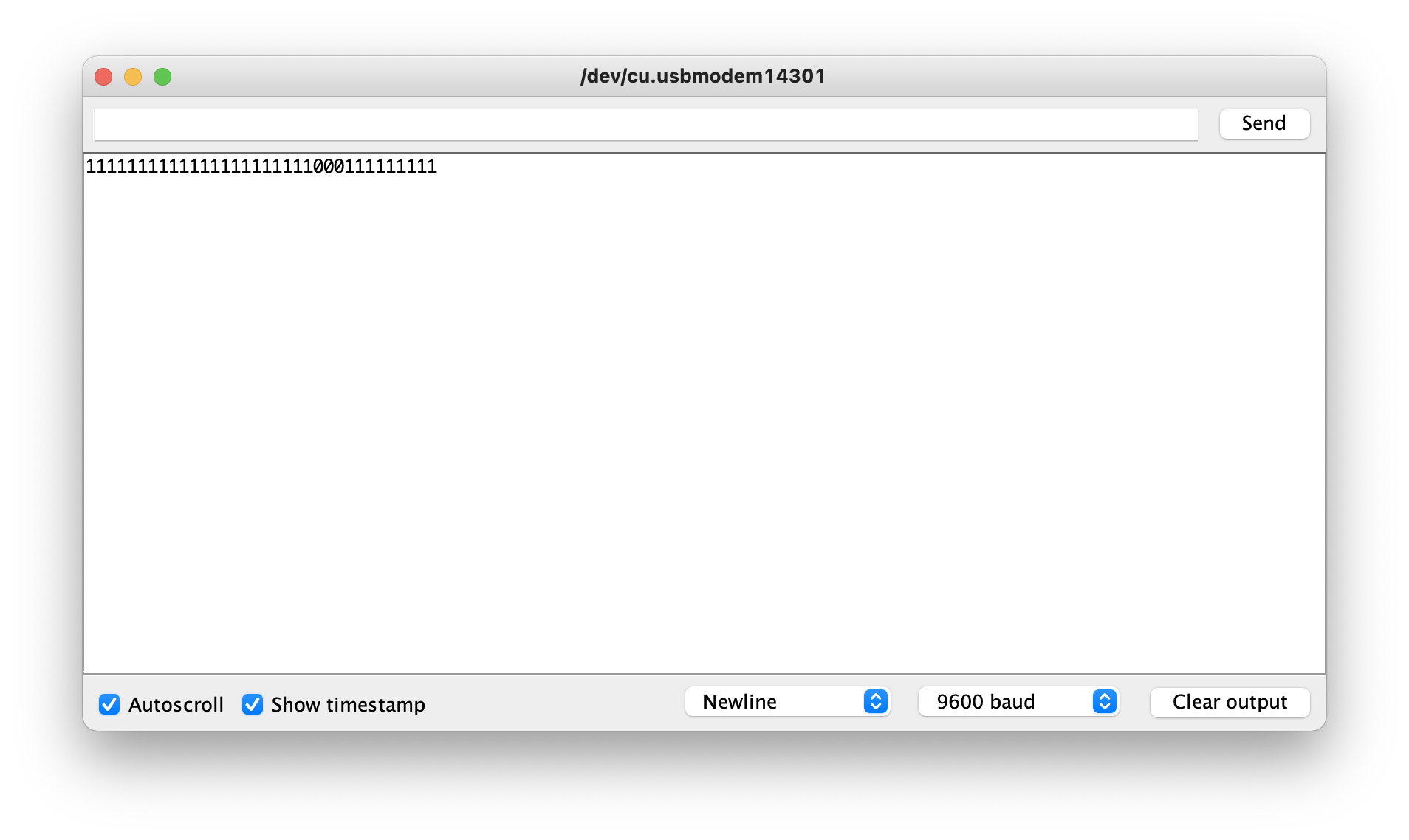
Task: Click the Show timestamp label text
Action: [348, 705]
